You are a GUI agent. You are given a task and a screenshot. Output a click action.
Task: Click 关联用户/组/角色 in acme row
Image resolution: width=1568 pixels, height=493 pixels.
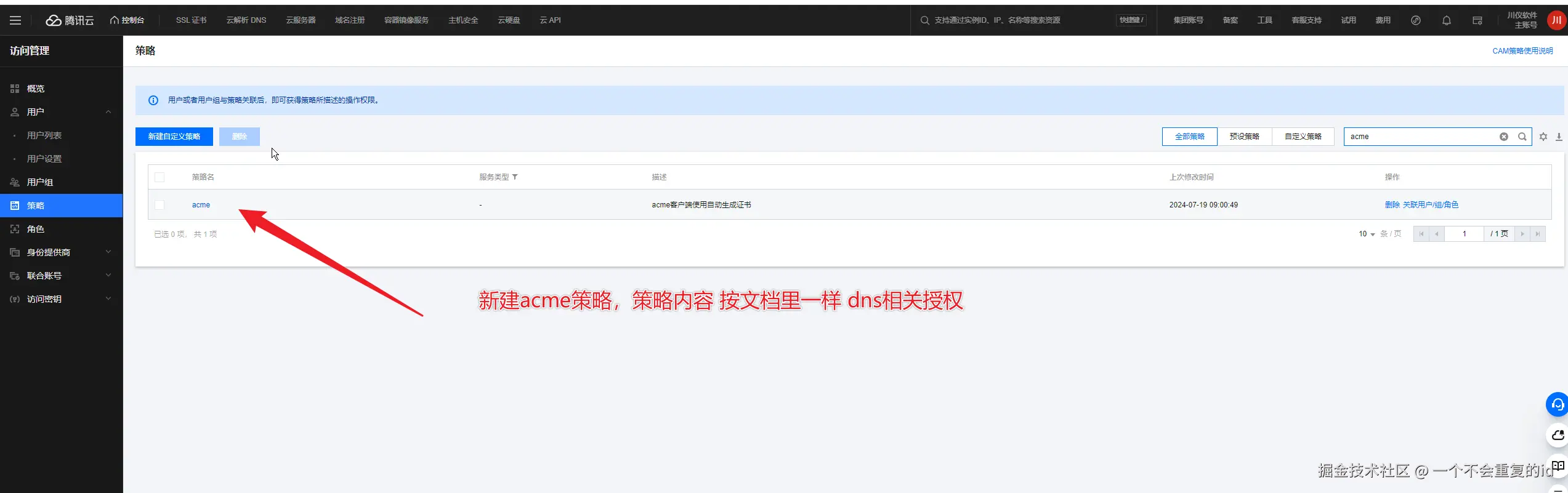tap(1431, 205)
